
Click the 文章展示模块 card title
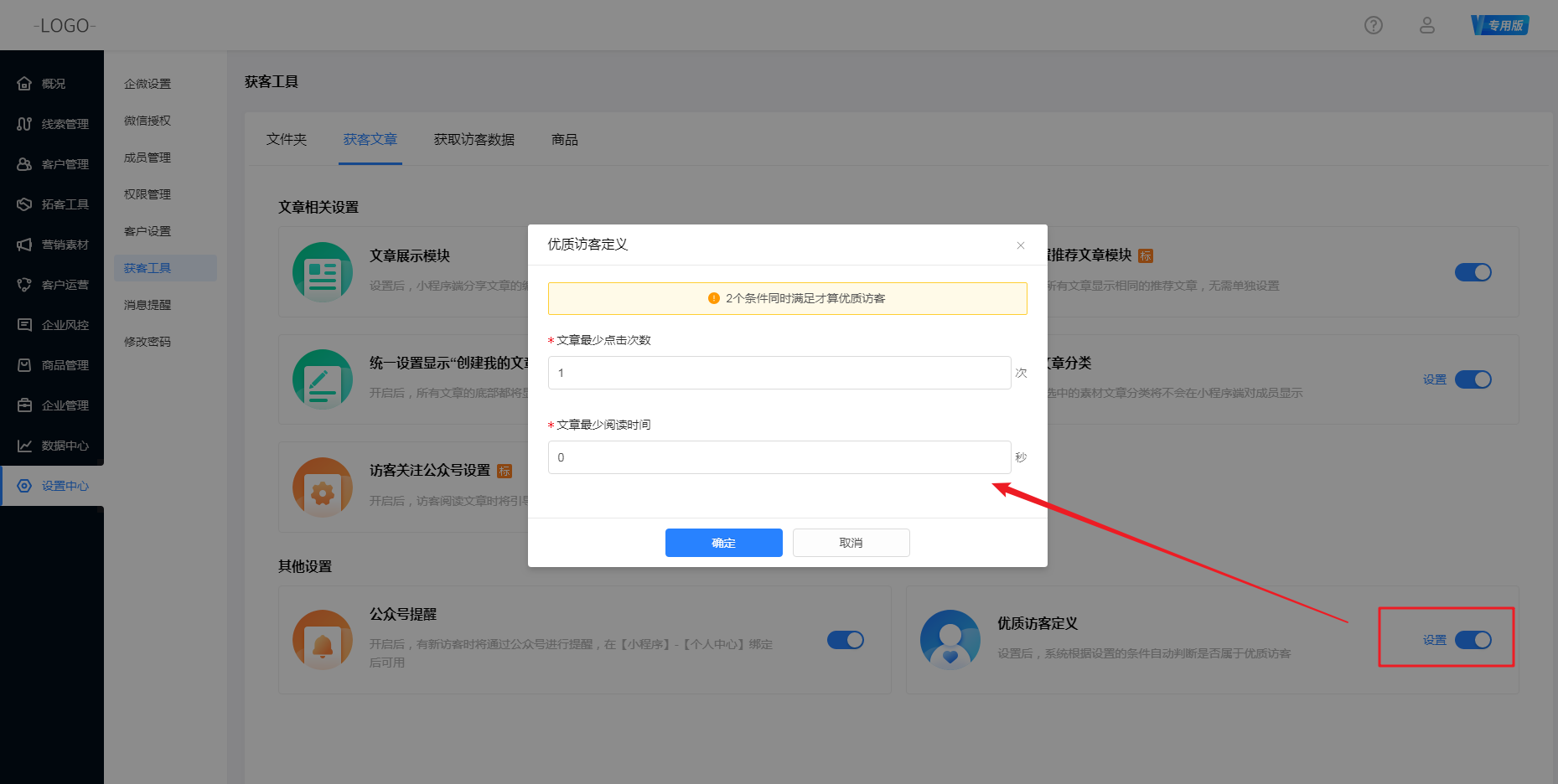pos(410,255)
